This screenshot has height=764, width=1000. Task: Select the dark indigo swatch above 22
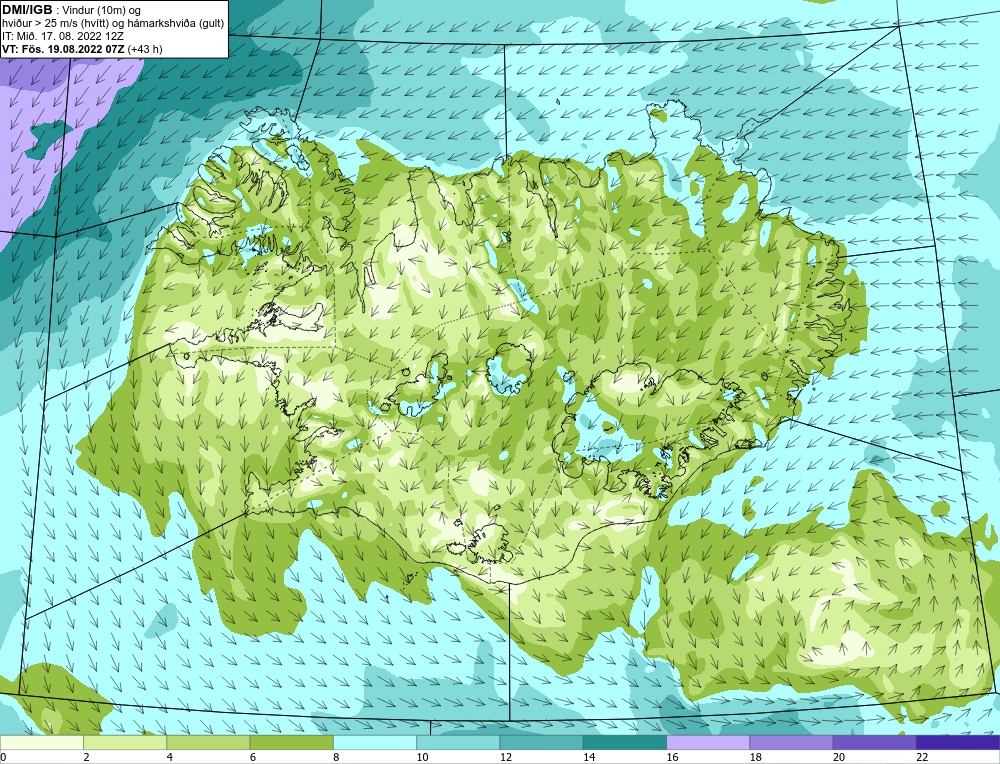957,742
